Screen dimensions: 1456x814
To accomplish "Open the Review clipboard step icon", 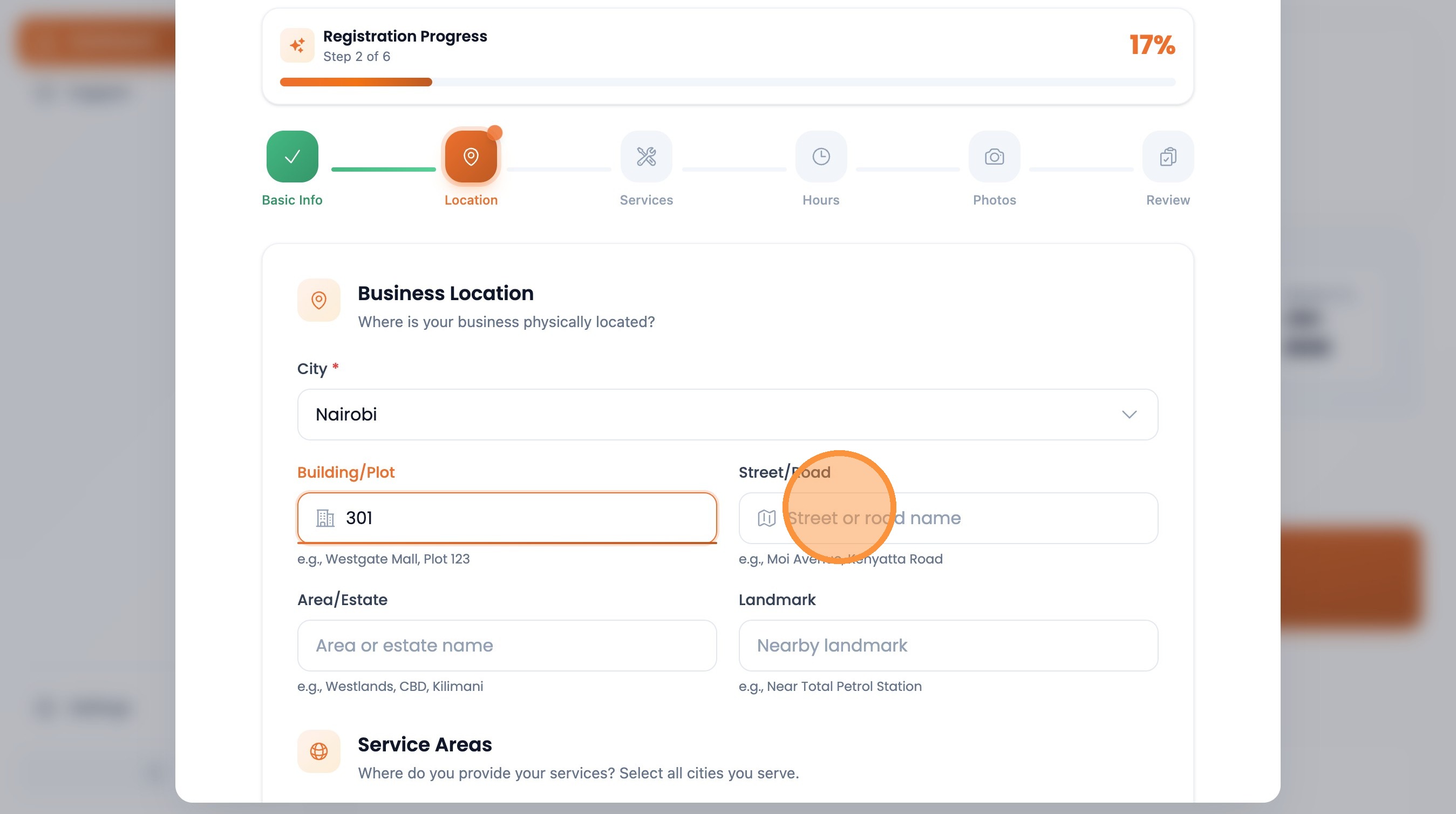I will pos(1168,157).
